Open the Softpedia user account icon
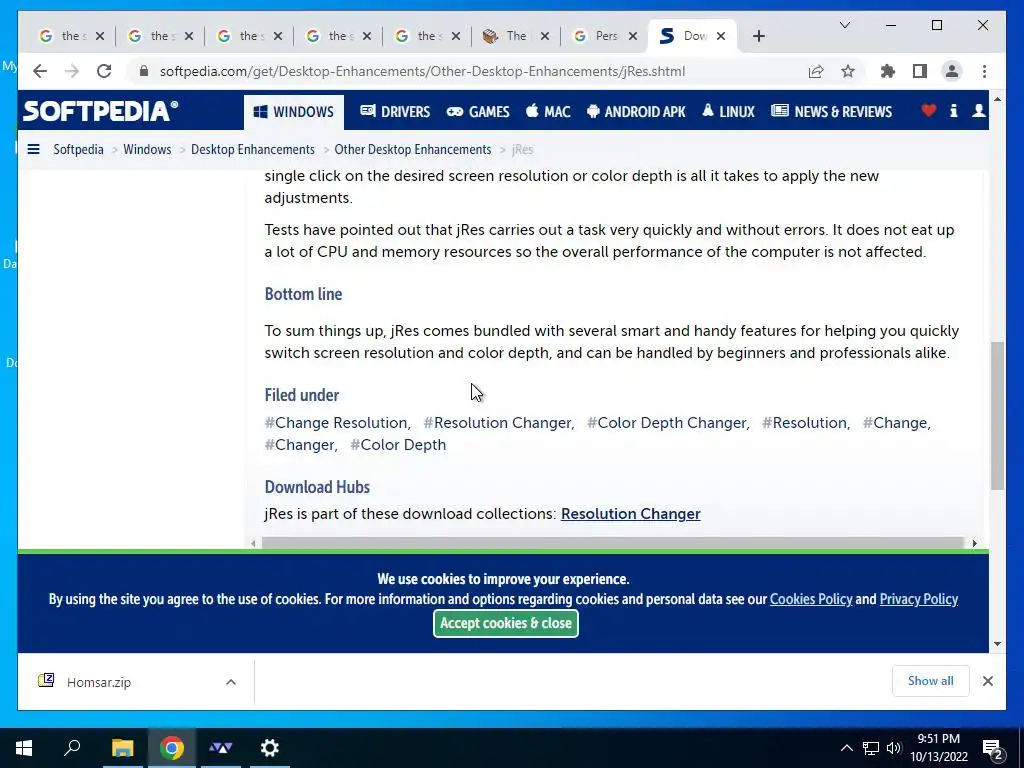 [x=978, y=111]
